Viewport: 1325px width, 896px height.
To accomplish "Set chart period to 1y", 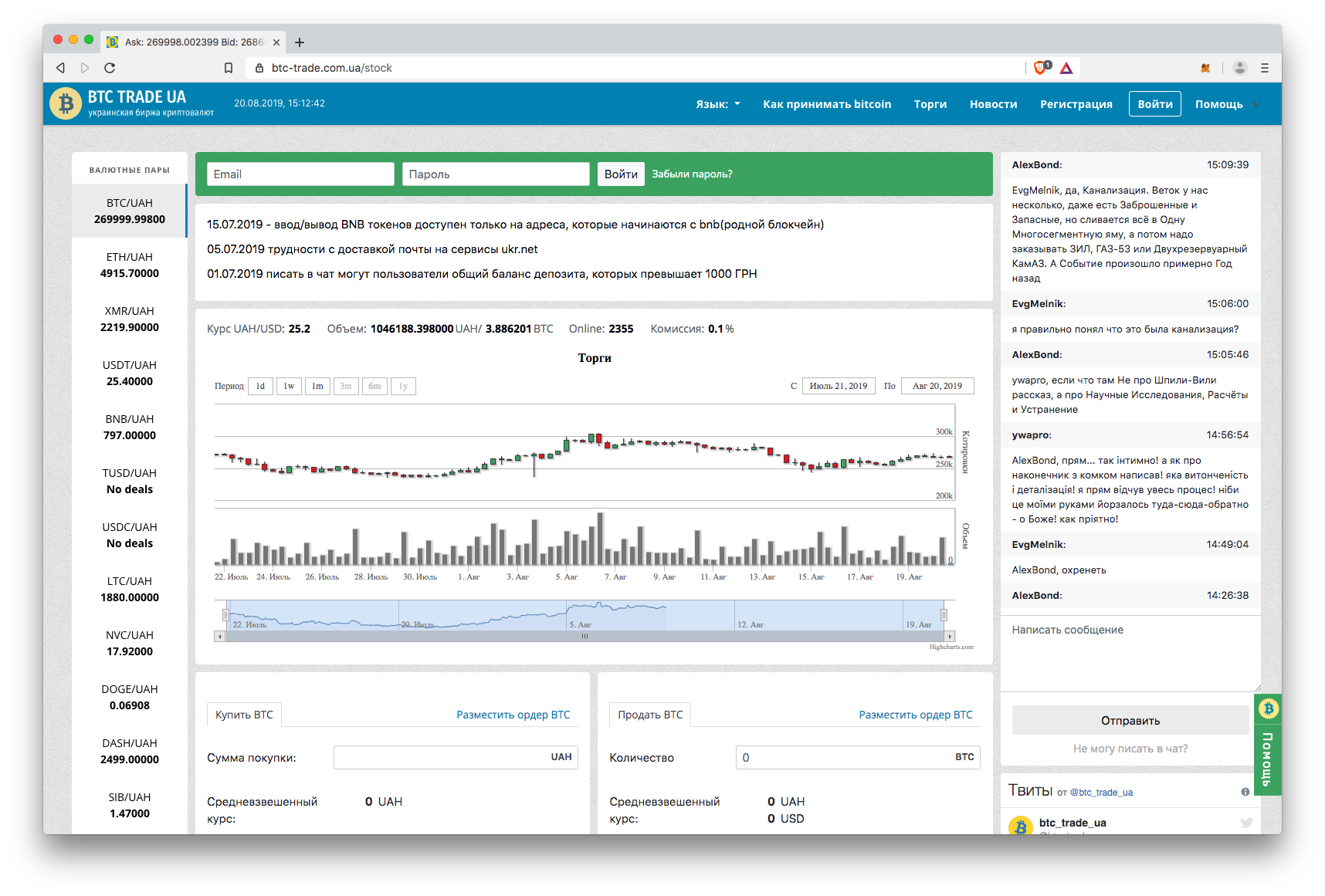I will coord(403,386).
